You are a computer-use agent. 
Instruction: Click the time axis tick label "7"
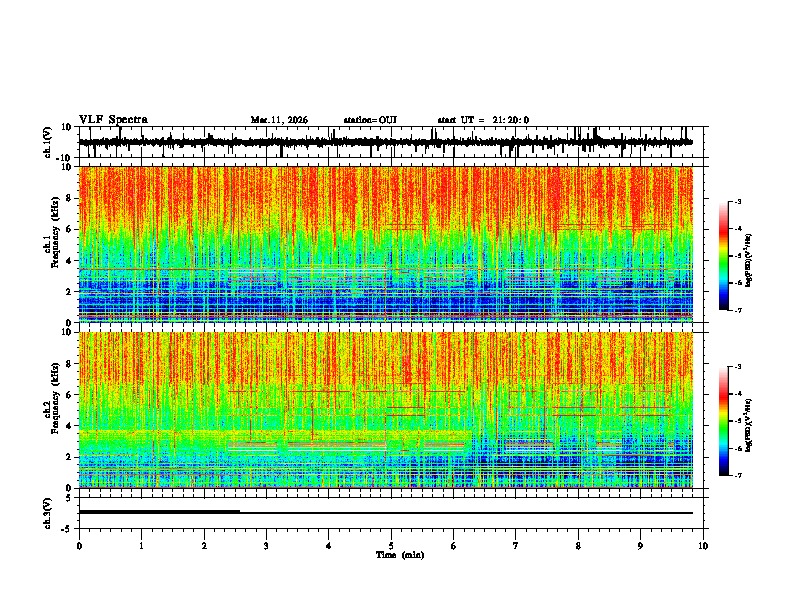(516, 546)
